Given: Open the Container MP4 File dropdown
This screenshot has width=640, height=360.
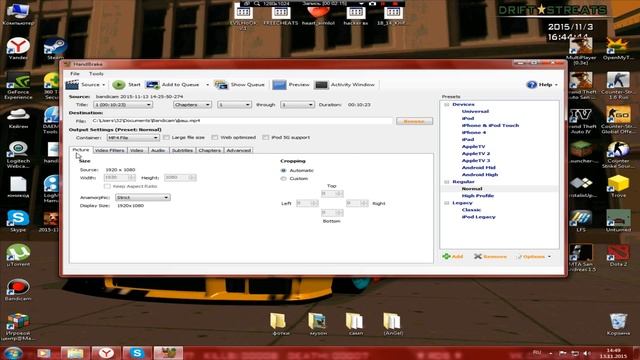Looking at the screenshot, I should point(133,138).
